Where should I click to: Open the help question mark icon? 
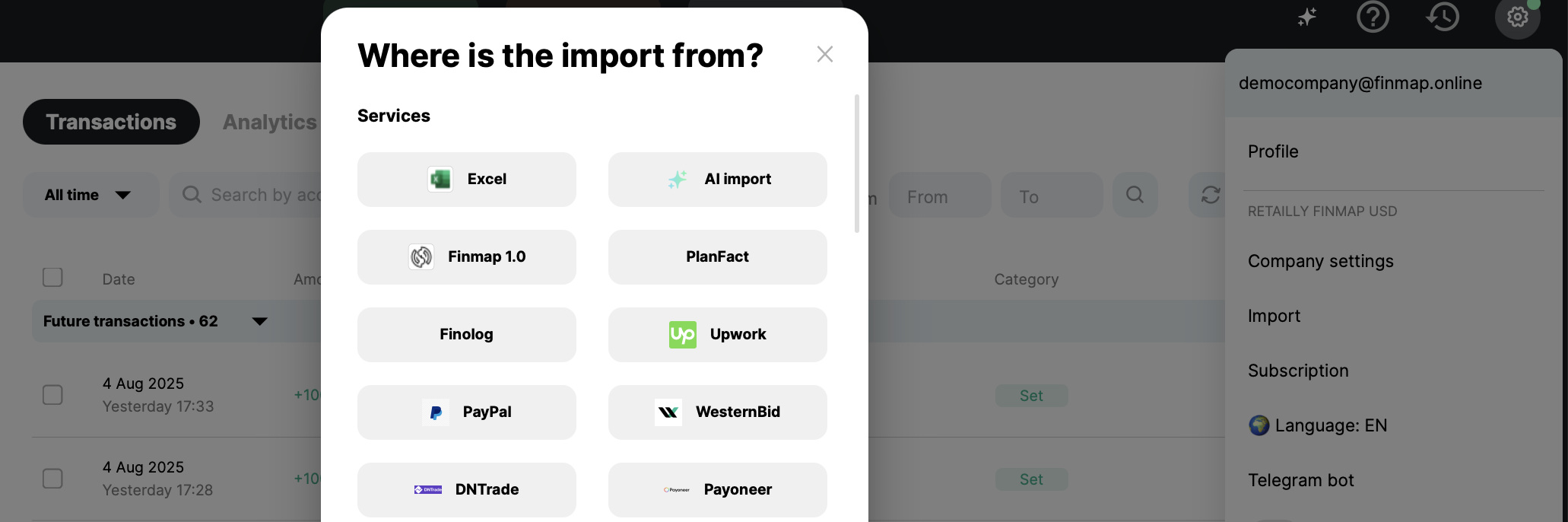click(1373, 17)
